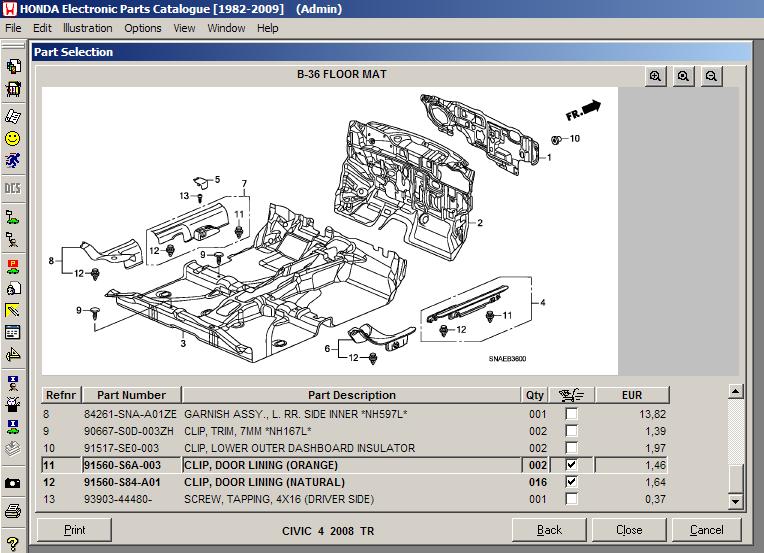Click the document with lock icon
This screenshot has width=764, height=553.
(x=13, y=288)
